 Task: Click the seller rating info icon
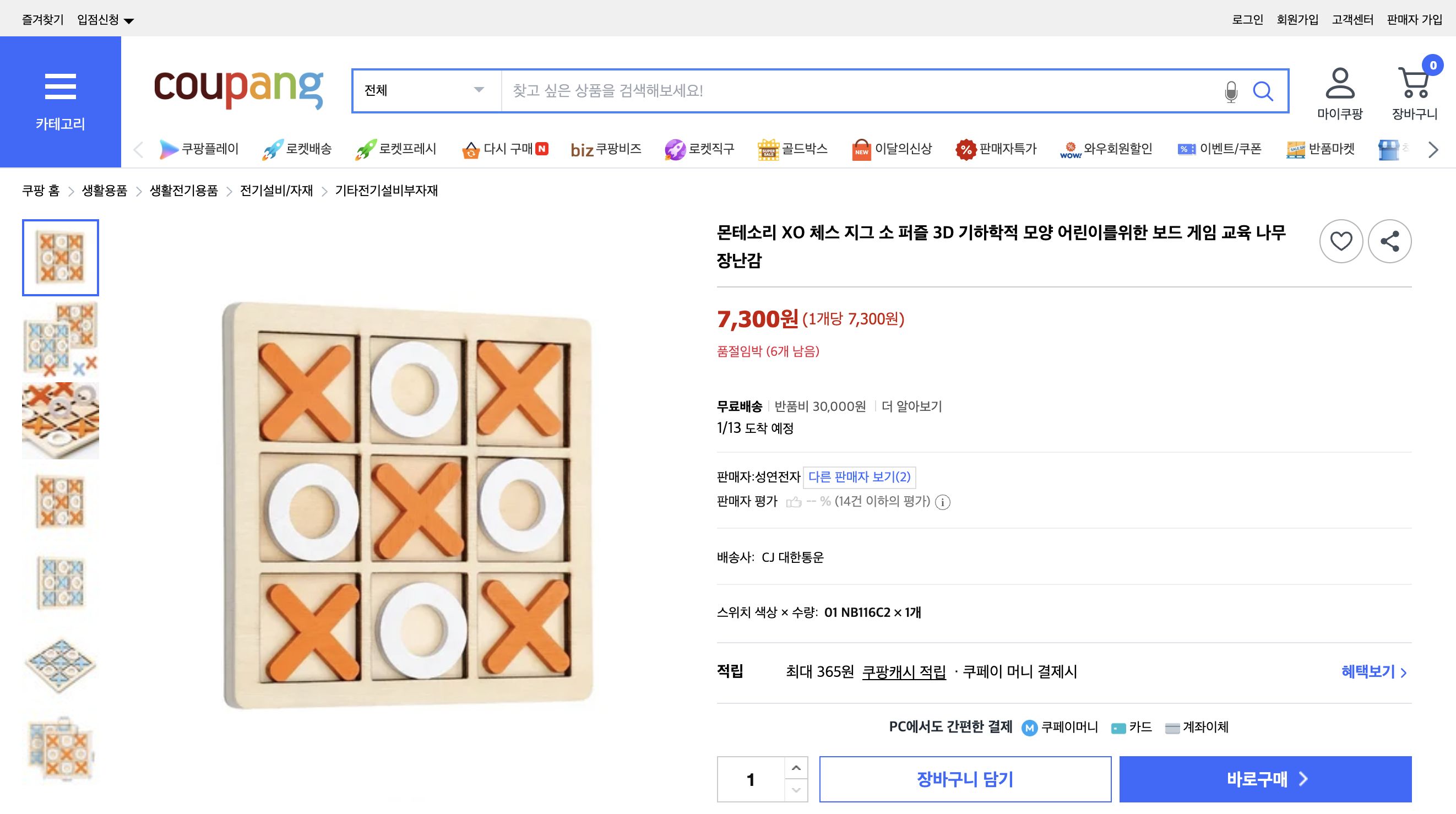[943, 502]
